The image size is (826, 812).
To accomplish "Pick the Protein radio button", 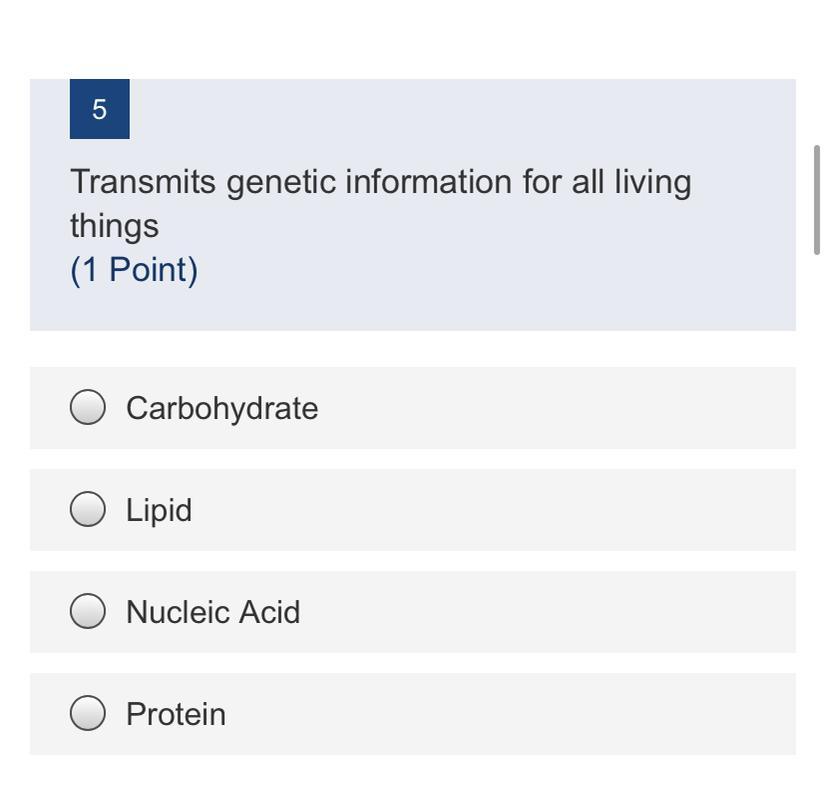I will [x=88, y=714].
